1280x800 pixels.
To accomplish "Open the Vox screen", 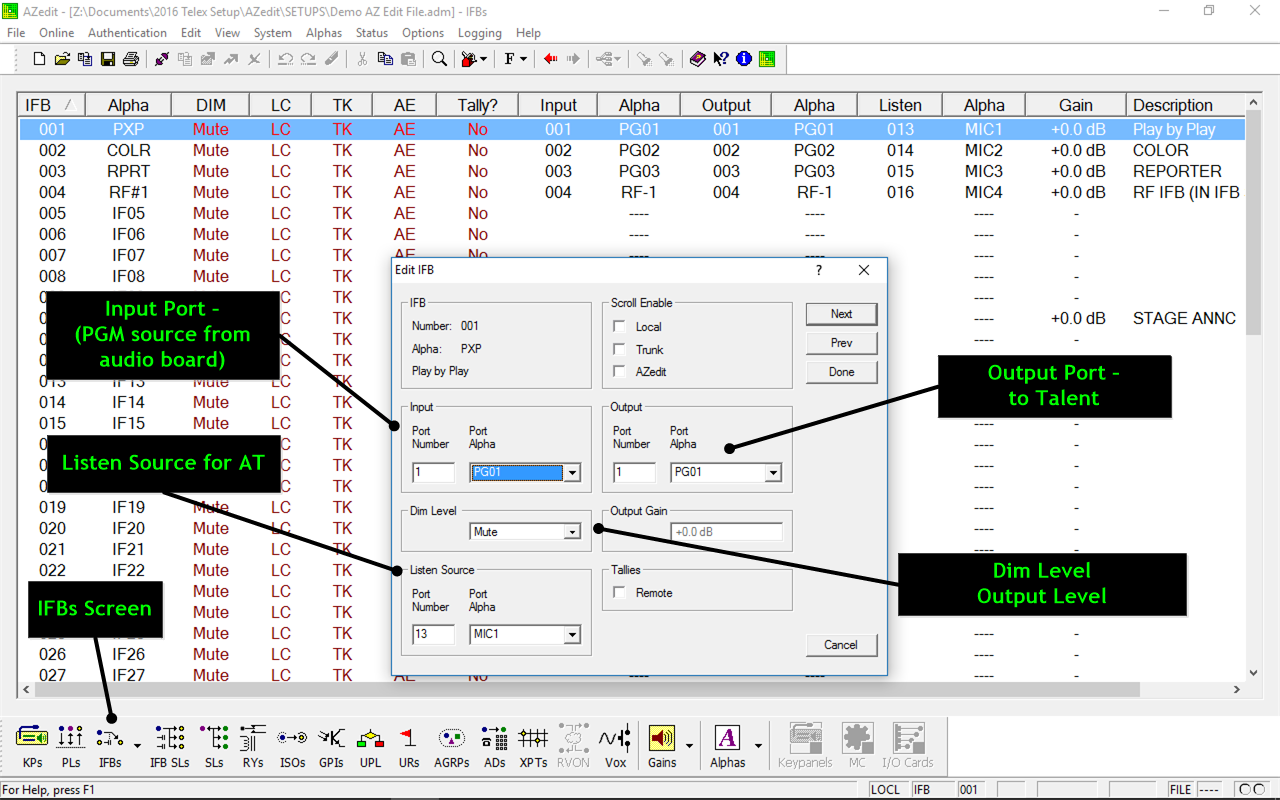I will coord(615,746).
